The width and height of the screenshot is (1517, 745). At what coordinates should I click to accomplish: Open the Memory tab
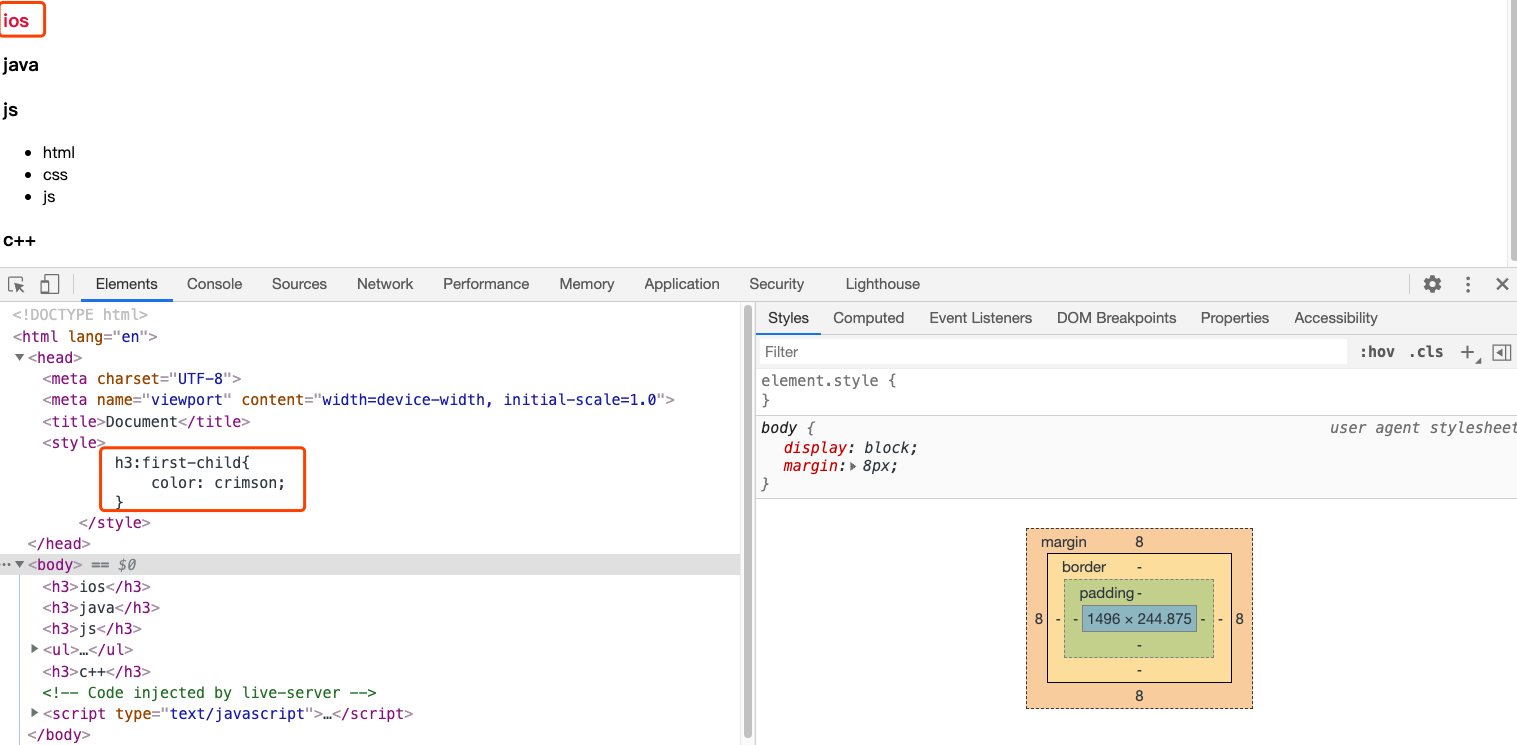pos(587,284)
